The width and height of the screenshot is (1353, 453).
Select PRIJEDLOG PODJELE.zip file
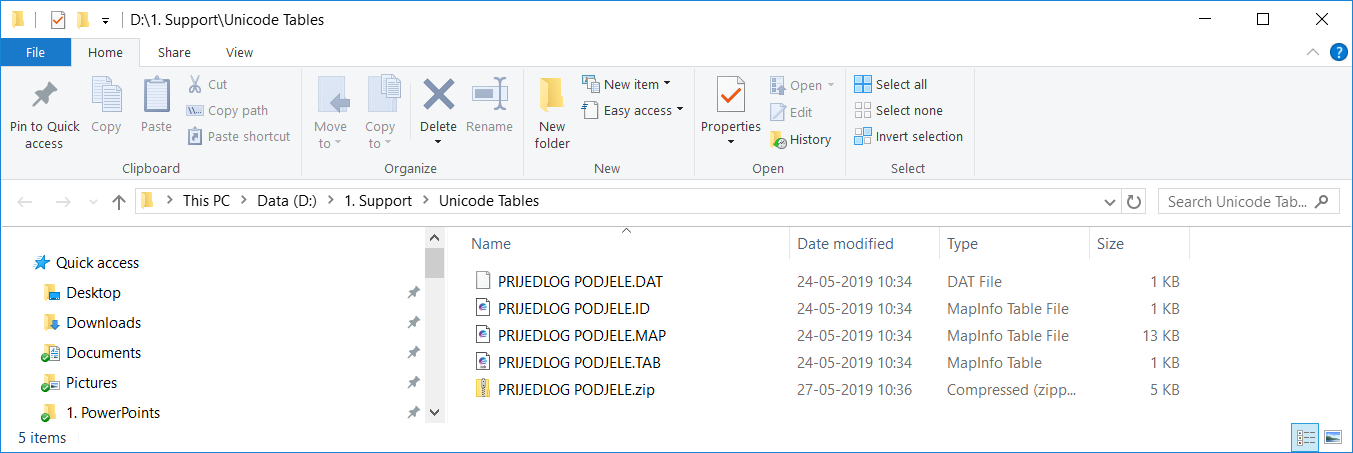click(x=576, y=390)
